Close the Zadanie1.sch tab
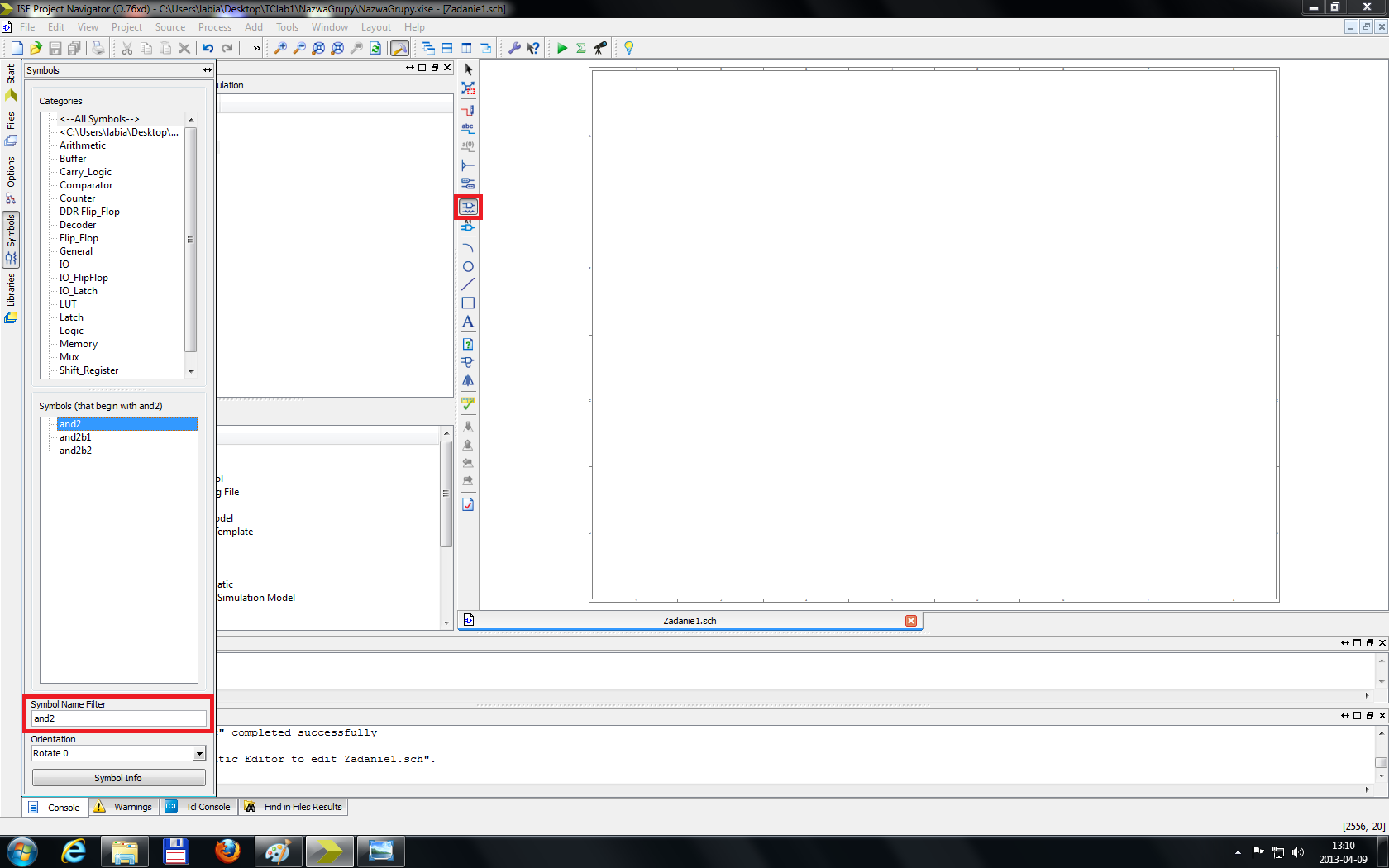The width and height of the screenshot is (1389, 868). (911, 621)
